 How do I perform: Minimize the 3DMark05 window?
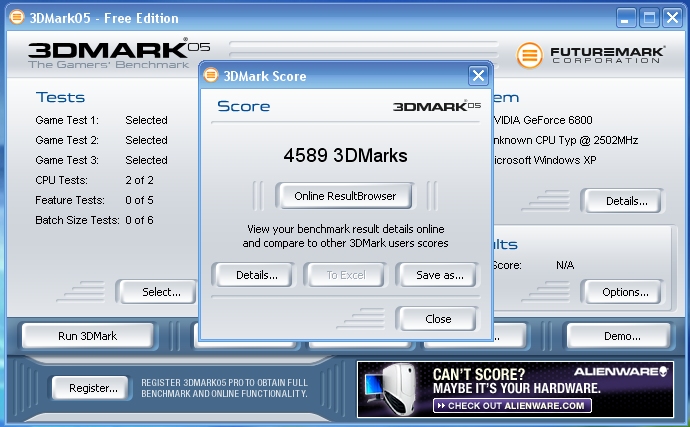[x=625, y=18]
